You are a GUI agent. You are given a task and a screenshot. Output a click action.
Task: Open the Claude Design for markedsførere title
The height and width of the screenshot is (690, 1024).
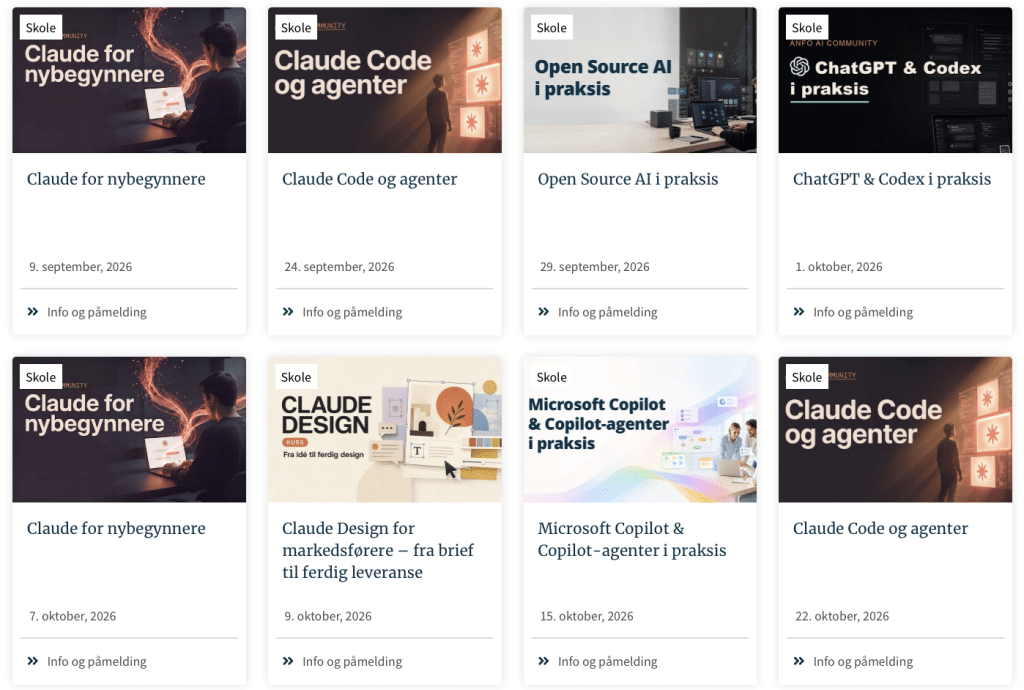378,550
